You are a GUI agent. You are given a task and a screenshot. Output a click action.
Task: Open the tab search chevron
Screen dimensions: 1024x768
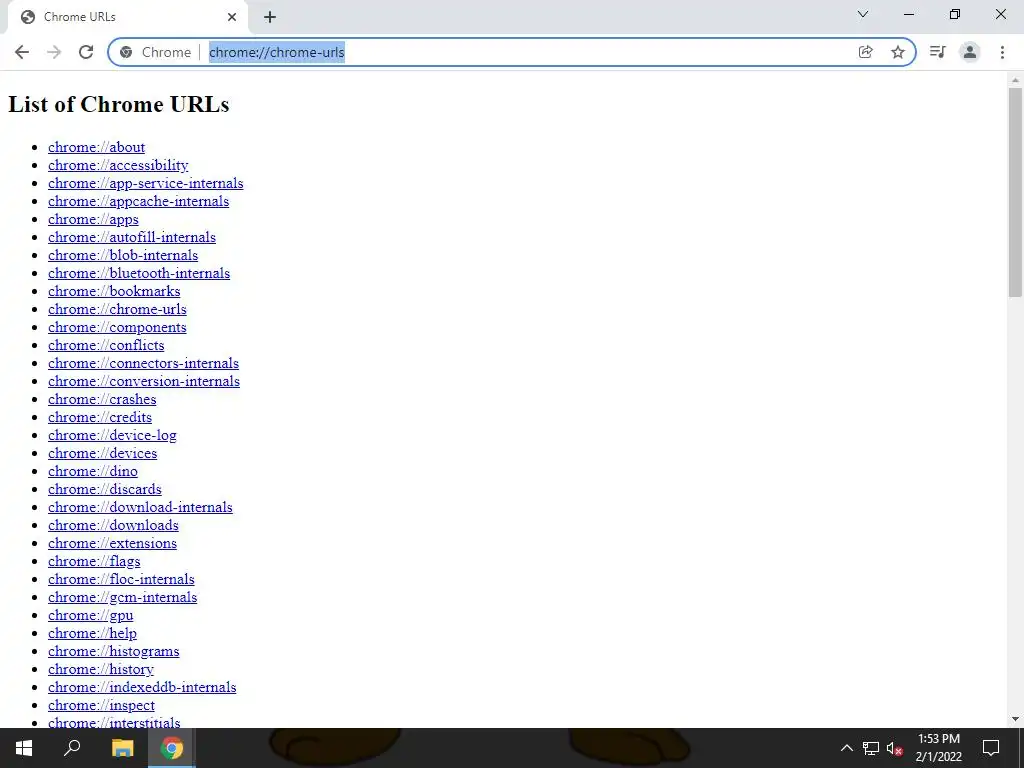point(863,14)
